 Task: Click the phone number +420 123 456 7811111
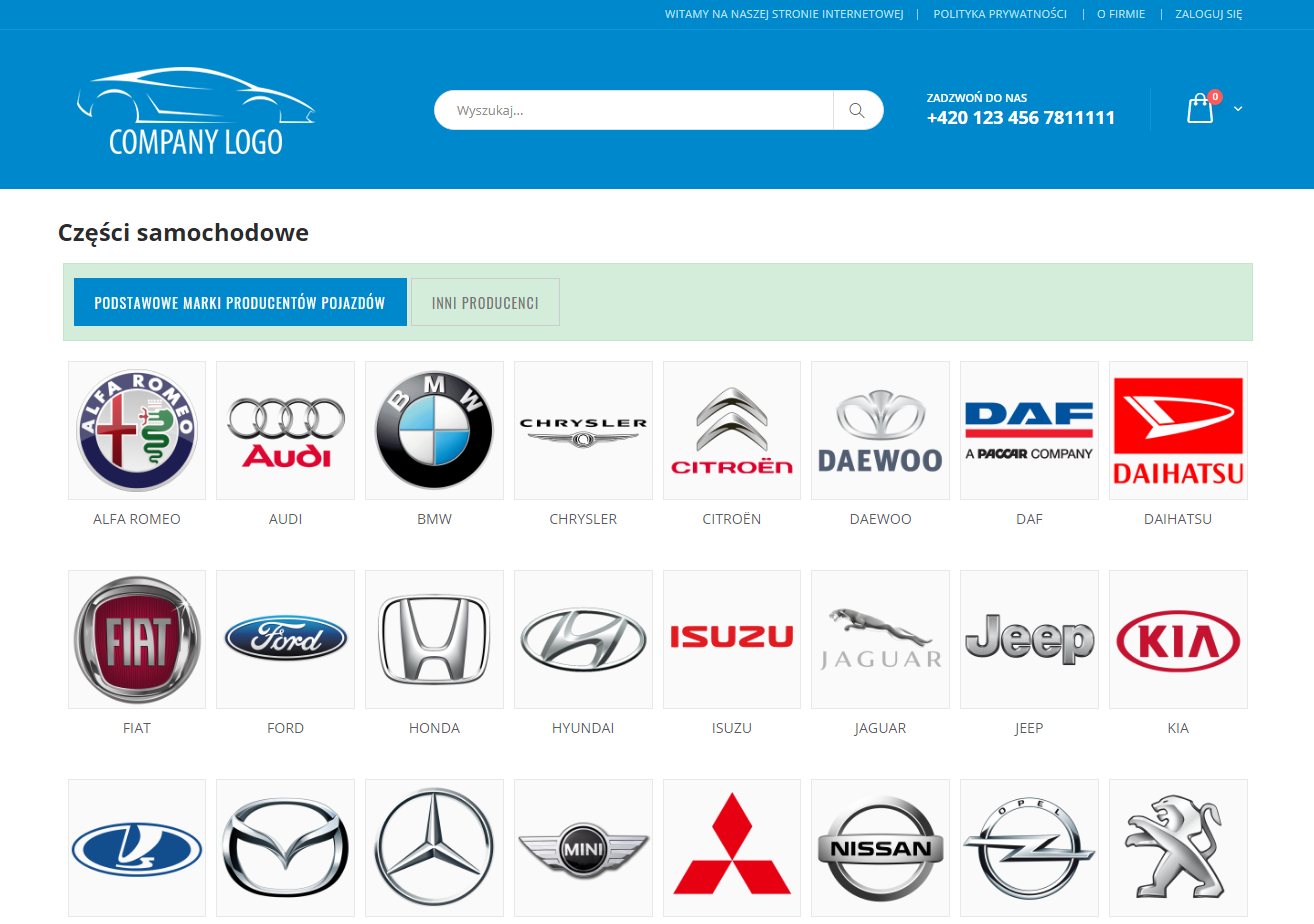coord(1021,118)
